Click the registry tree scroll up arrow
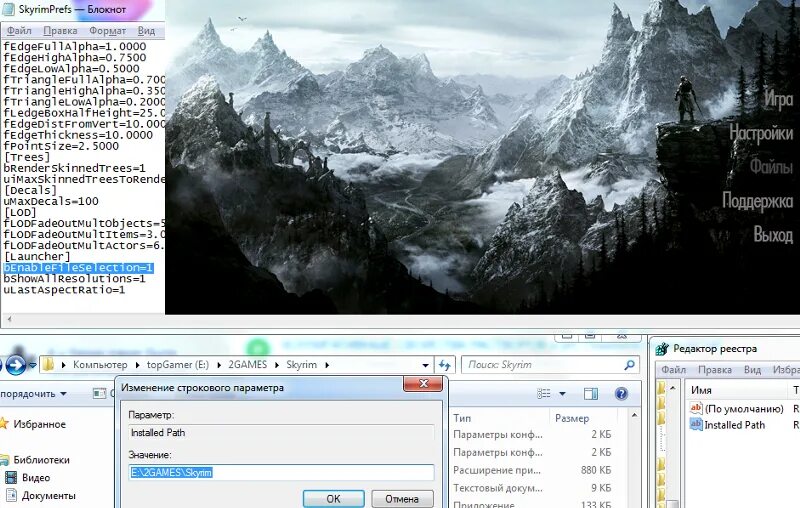 pos(672,389)
